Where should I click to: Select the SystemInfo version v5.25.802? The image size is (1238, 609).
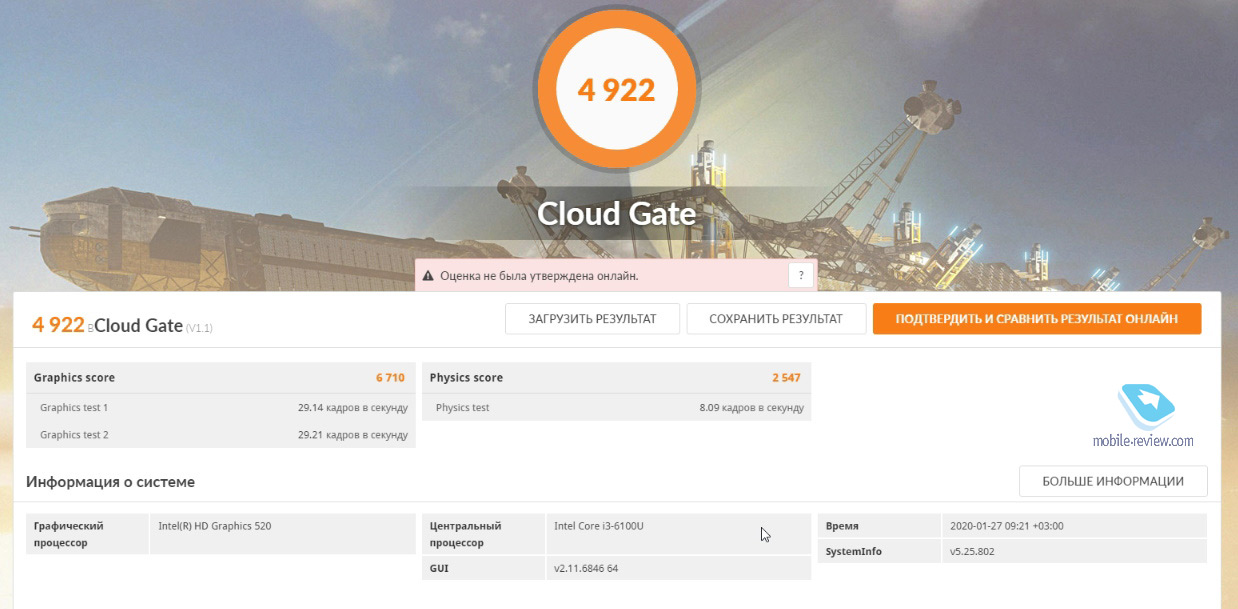(x=972, y=551)
